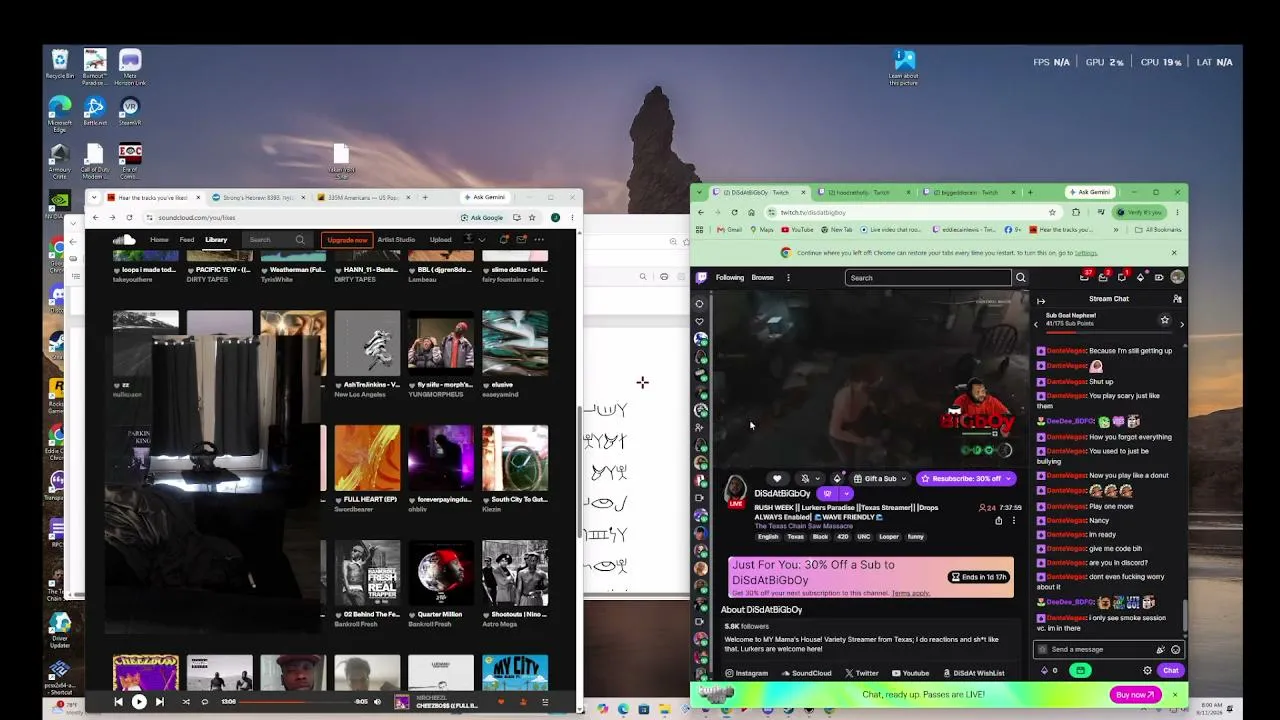Mute the SoundCloud player volume
Viewport: 1280px width, 720px height.
[x=377, y=702]
